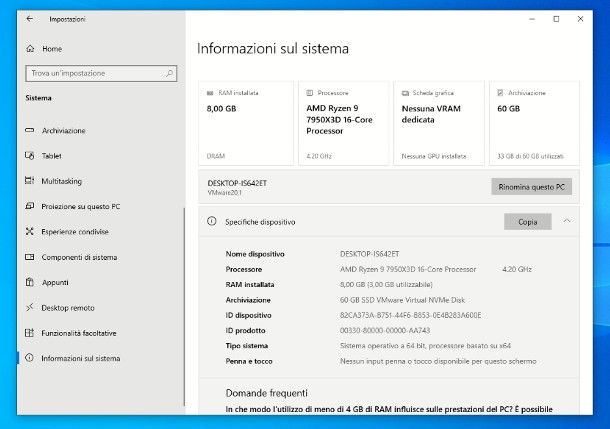Go to Tablet settings

click(x=51, y=156)
